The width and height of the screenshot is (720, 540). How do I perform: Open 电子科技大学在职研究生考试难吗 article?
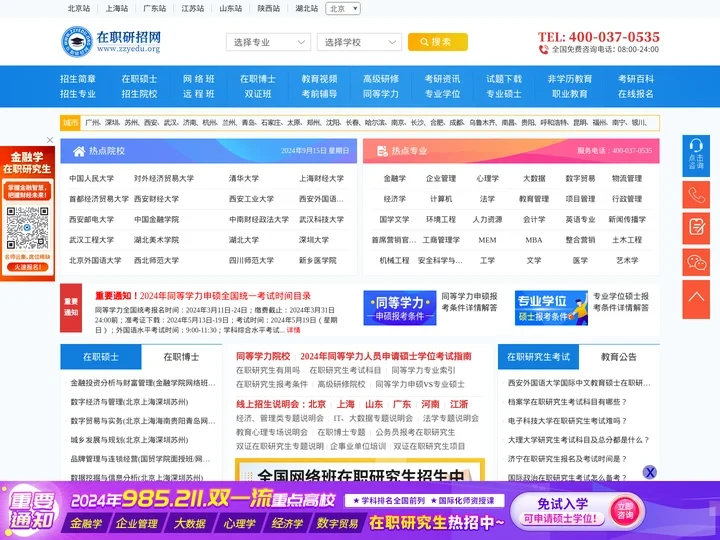(567, 421)
